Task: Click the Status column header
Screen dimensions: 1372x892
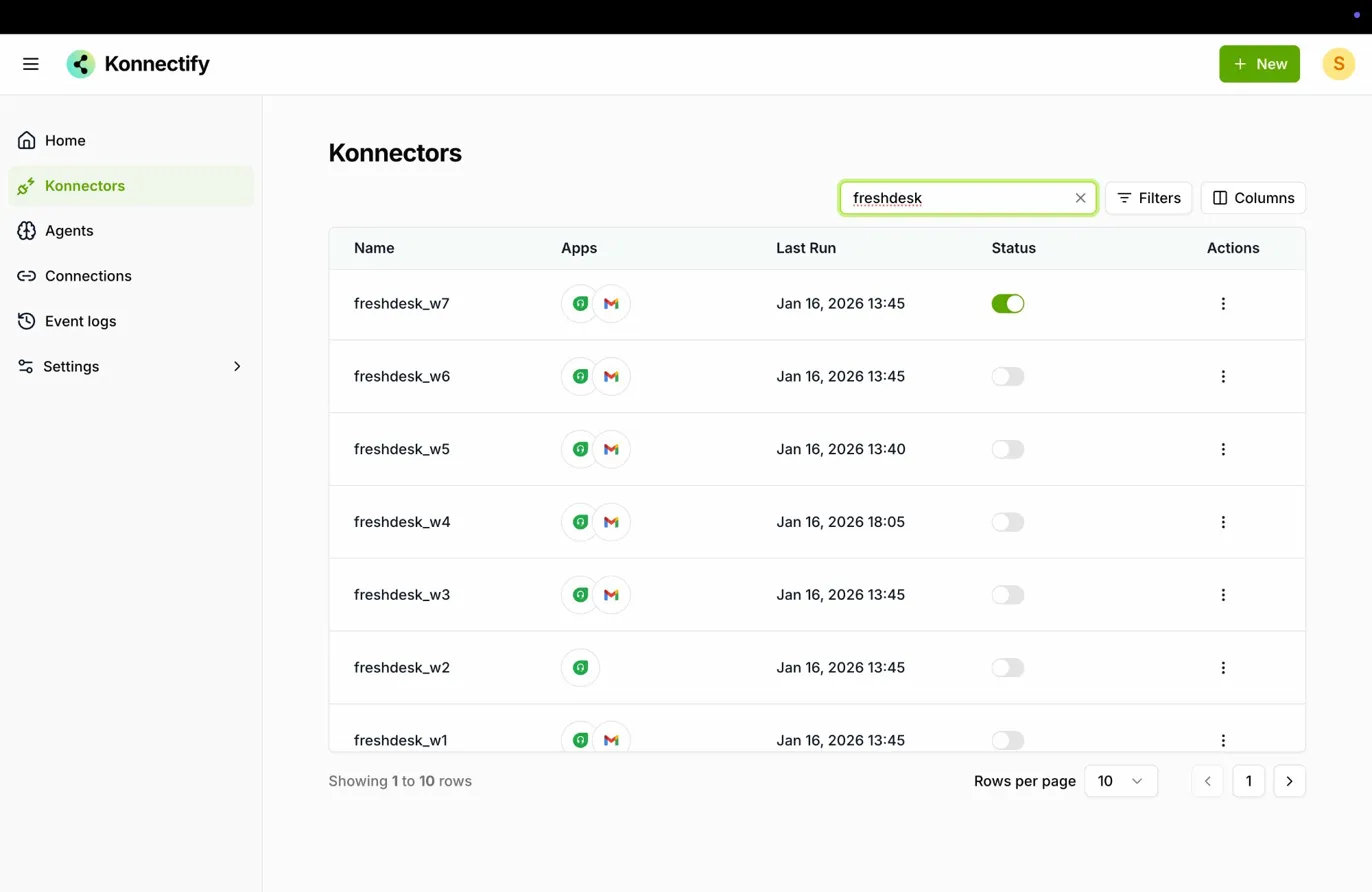Action: click(1014, 248)
